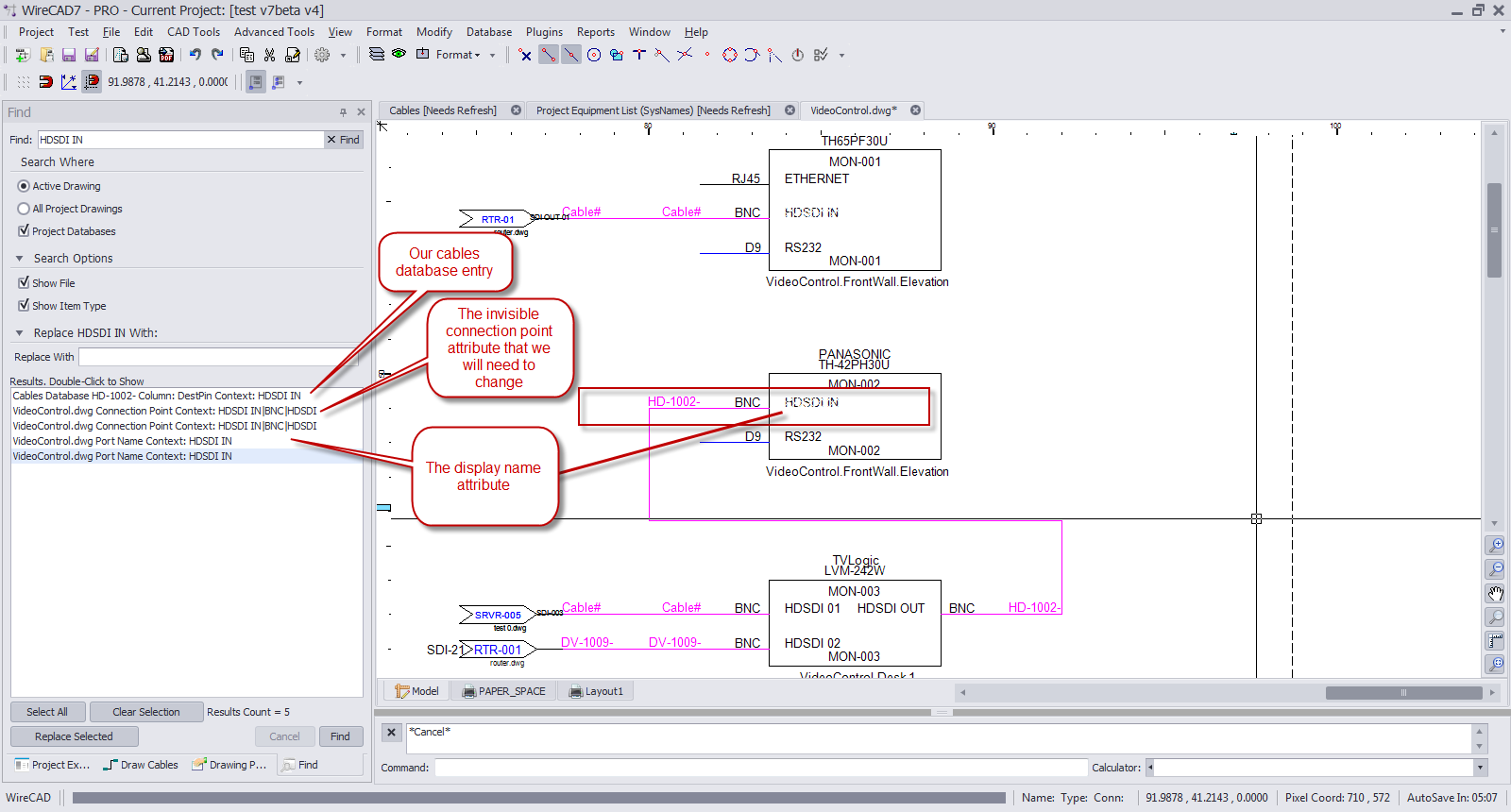
Task: Collapse the Search Options section
Action: click(20, 259)
